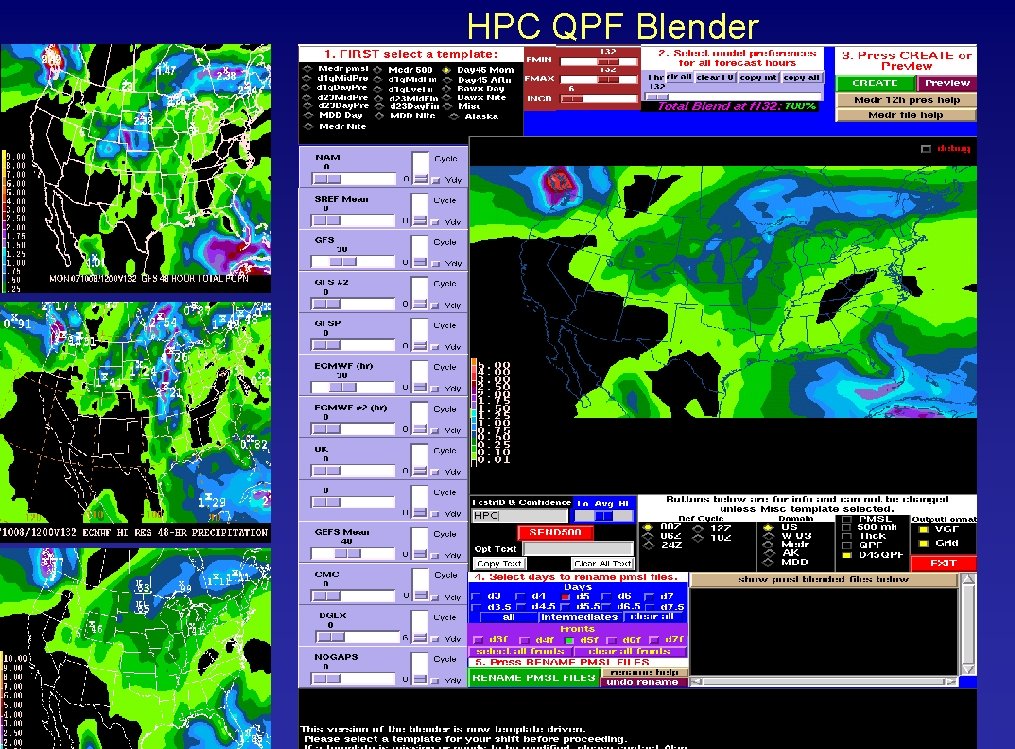The image size is (1015, 749).
Task: Click clear all fronts button
Action: point(629,651)
